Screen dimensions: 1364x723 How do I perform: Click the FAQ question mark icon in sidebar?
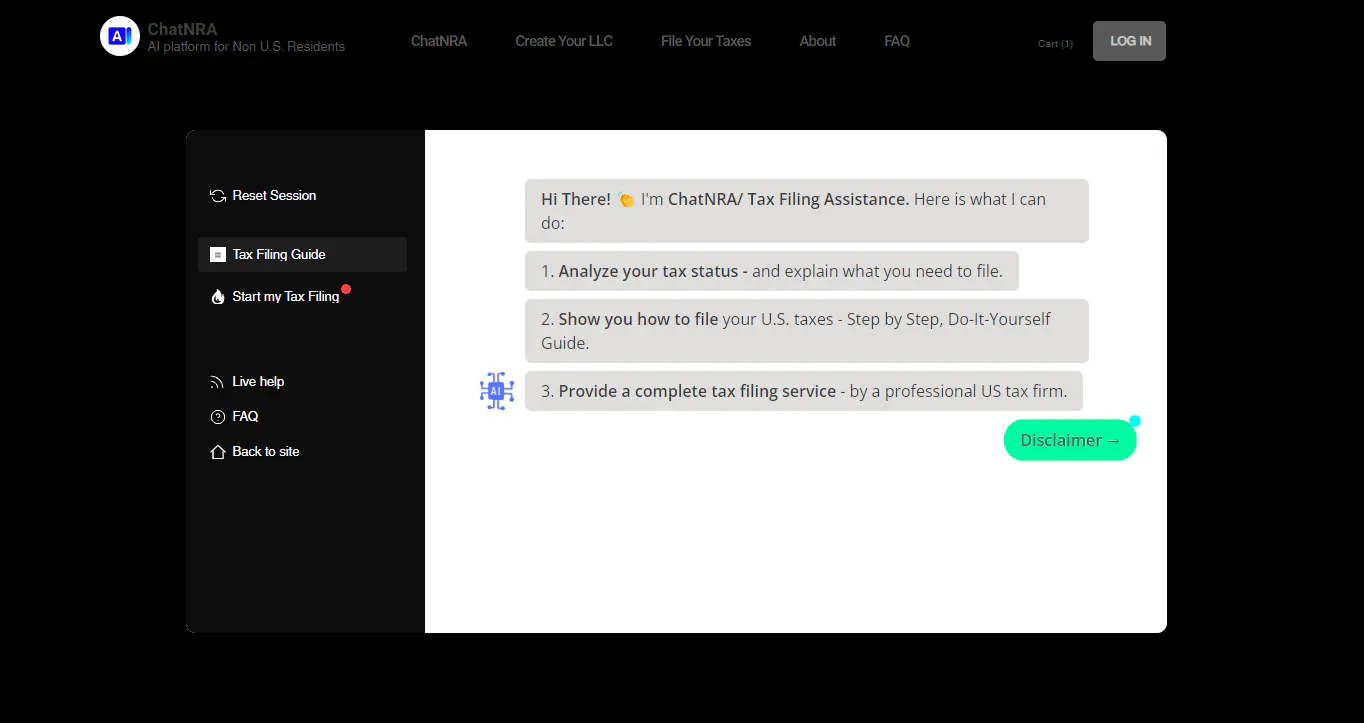tap(218, 417)
